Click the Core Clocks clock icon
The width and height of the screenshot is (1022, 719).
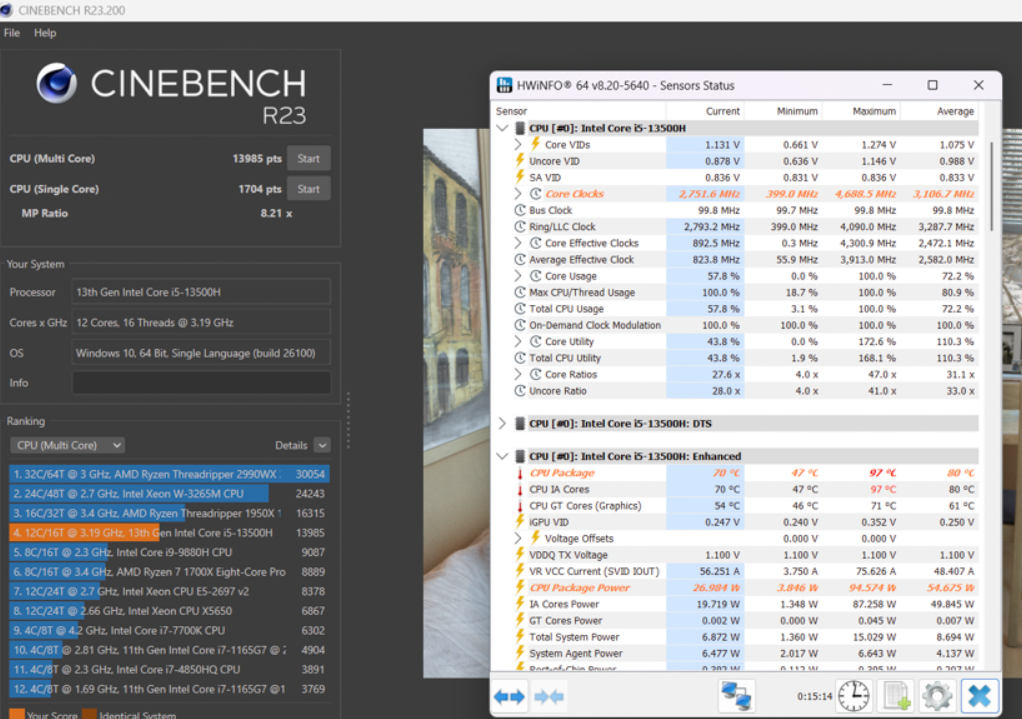[x=535, y=194]
